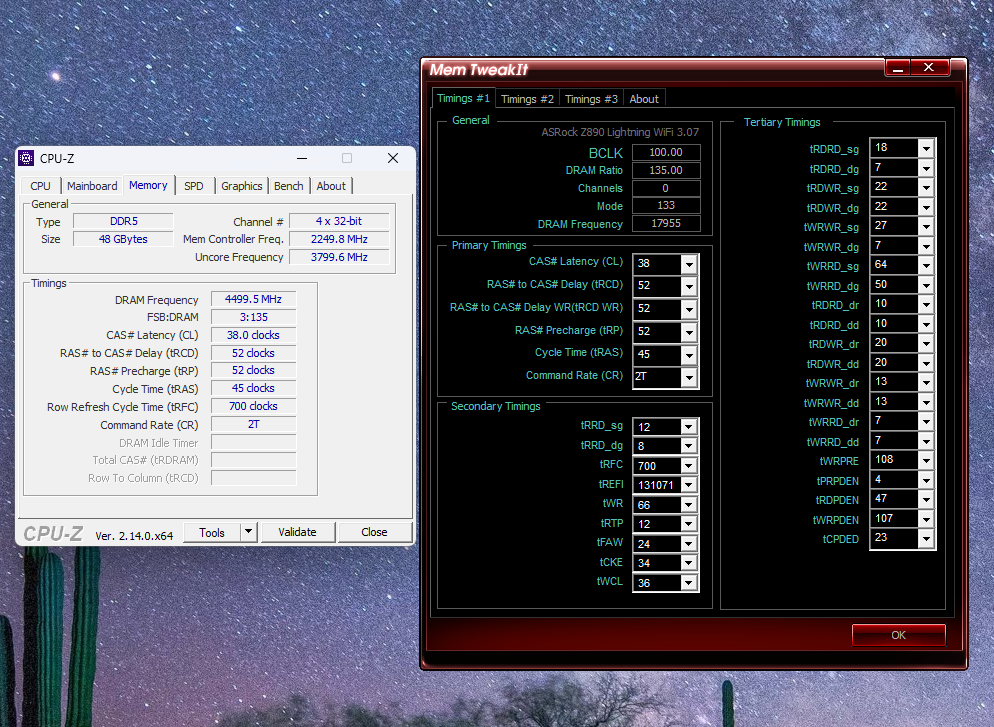Image resolution: width=994 pixels, height=727 pixels.
Task: Minimize the Mem TweakIt window
Action: point(897,67)
